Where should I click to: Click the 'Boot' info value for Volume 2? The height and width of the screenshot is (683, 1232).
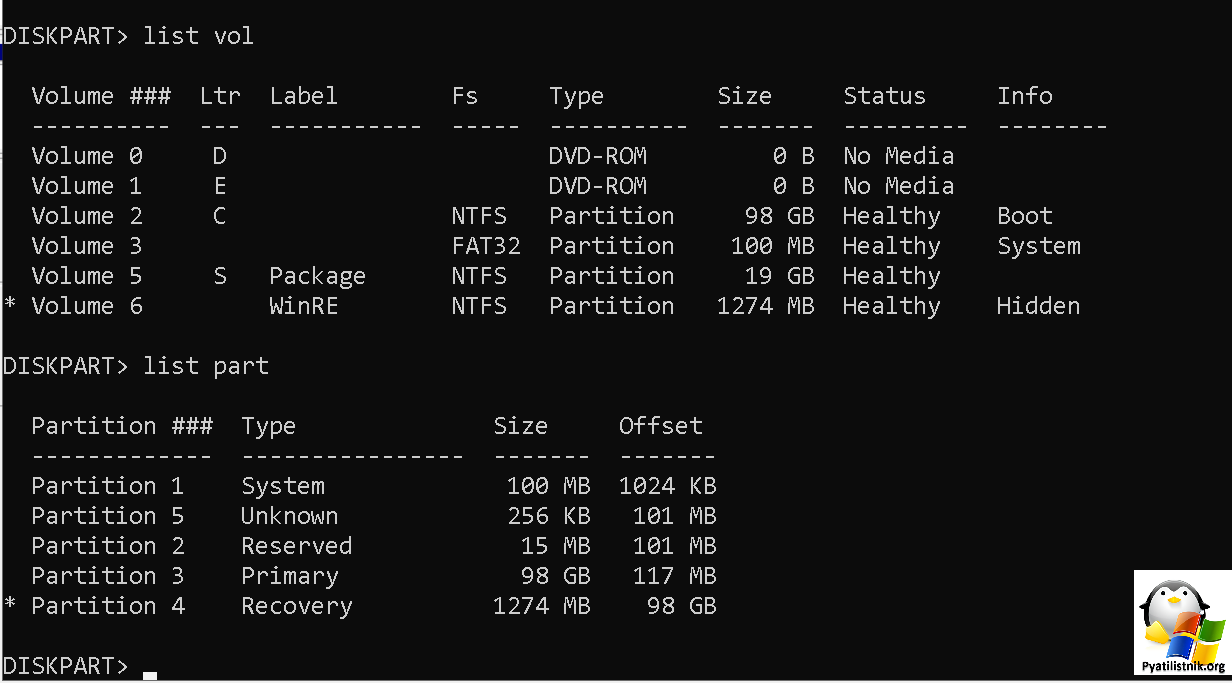[x=1025, y=216]
